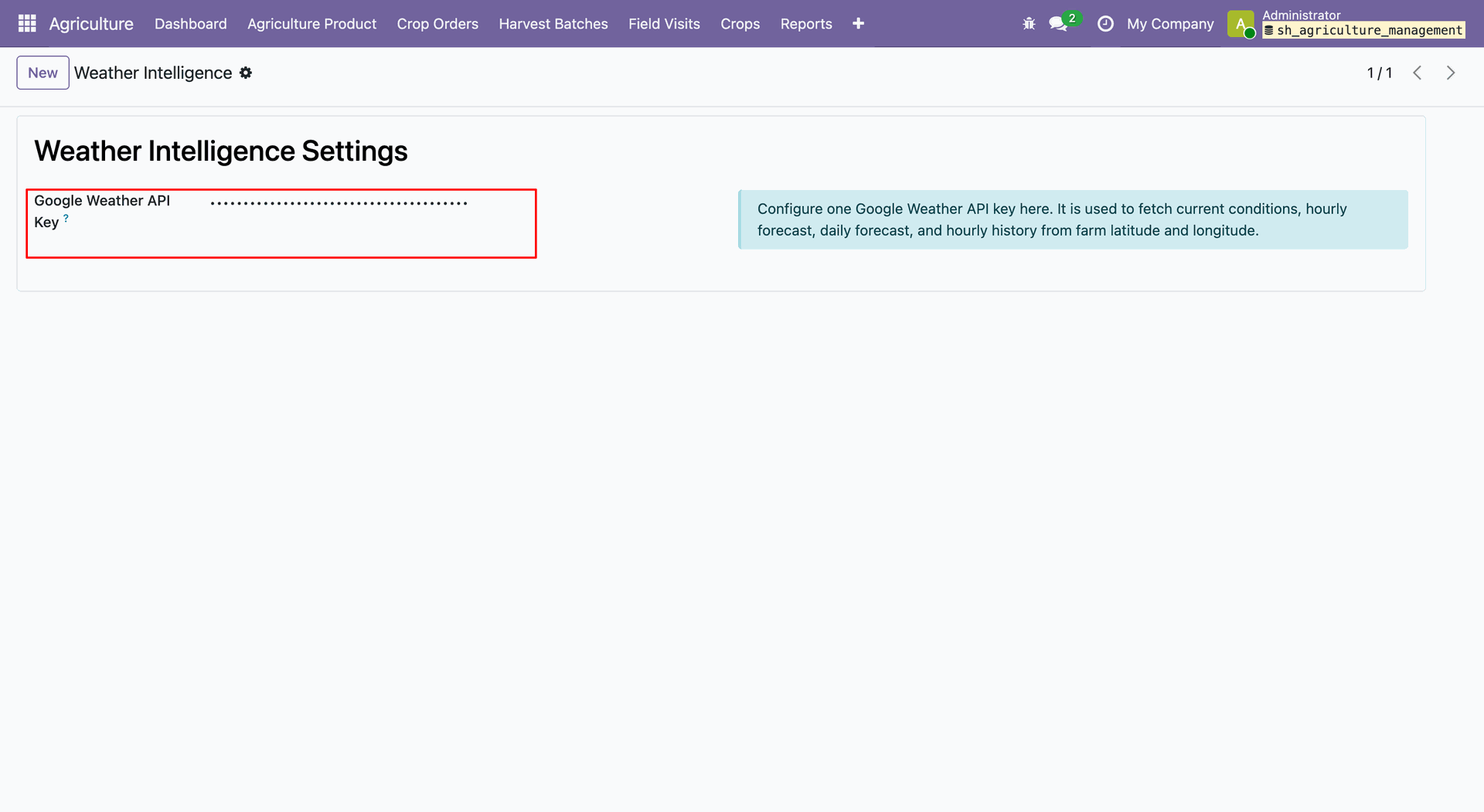Viewport: 1484px width, 812px height.
Task: Go to the previous record arrow
Action: point(1417,73)
